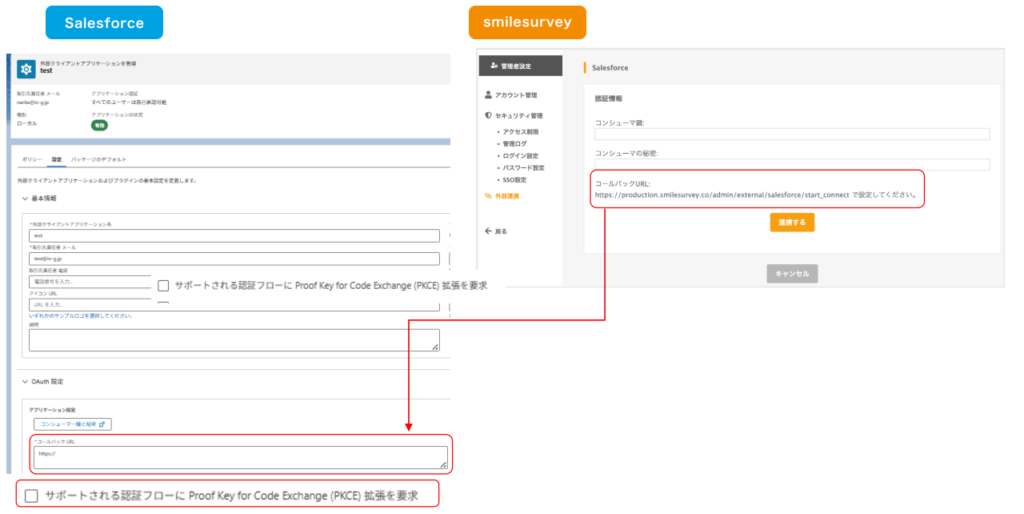The image size is (1024, 514).
Task: Collapse the 基本情報 section
Action: point(25,199)
